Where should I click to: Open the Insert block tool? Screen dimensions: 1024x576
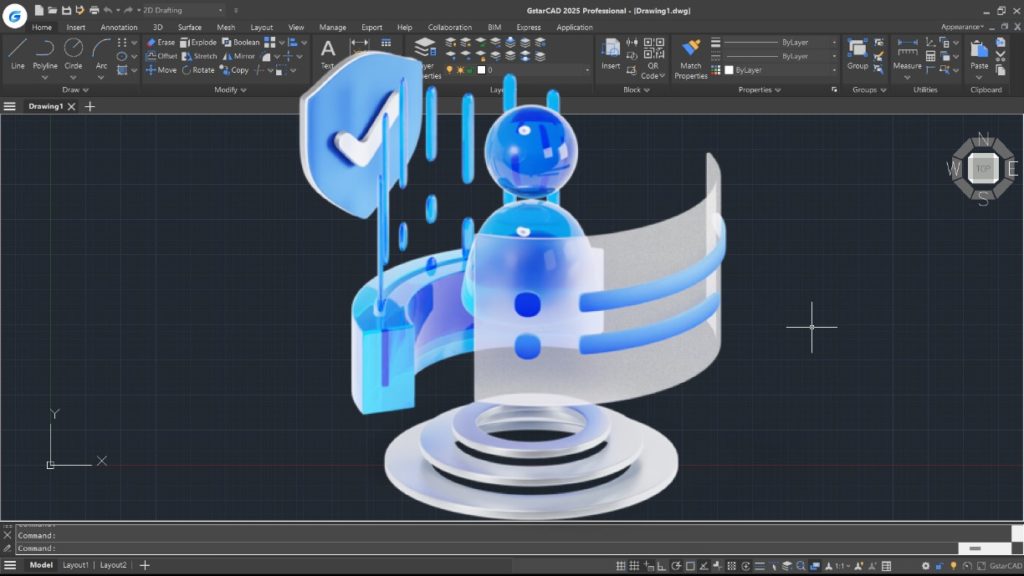[x=610, y=52]
